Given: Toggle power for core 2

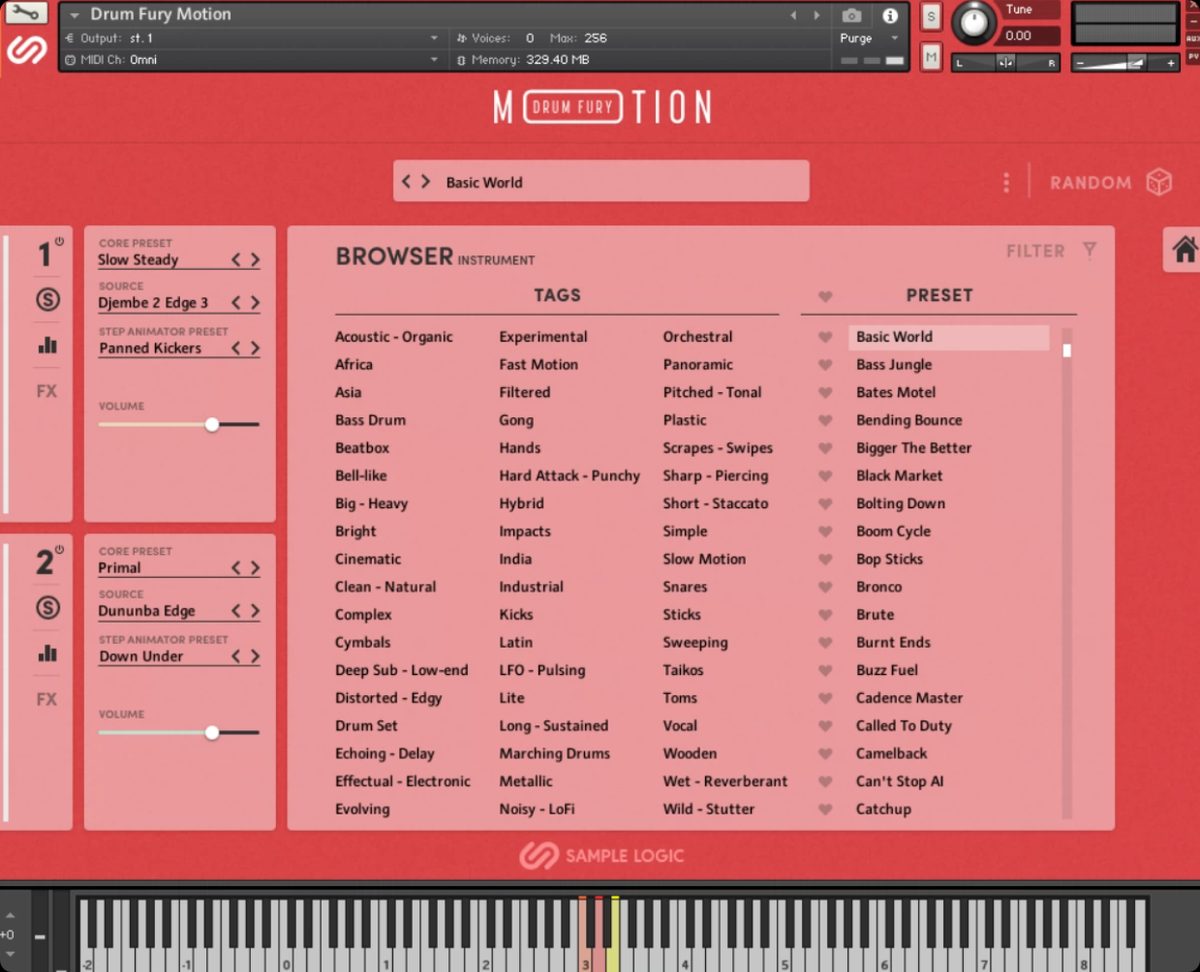Looking at the screenshot, I should pyautogui.click(x=59, y=549).
